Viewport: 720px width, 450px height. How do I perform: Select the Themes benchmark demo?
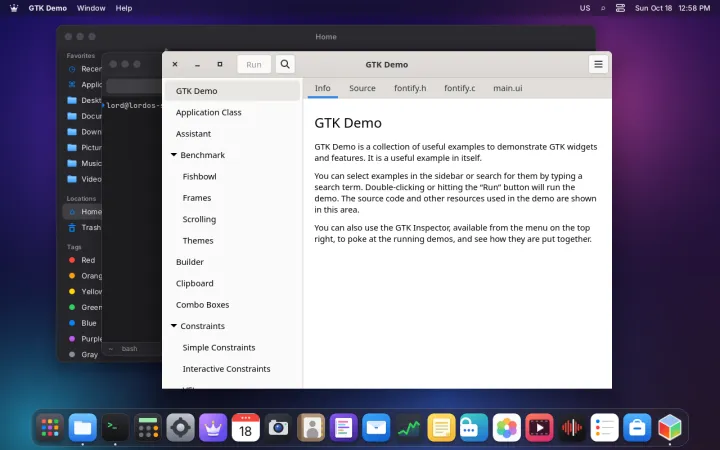(232, 241)
